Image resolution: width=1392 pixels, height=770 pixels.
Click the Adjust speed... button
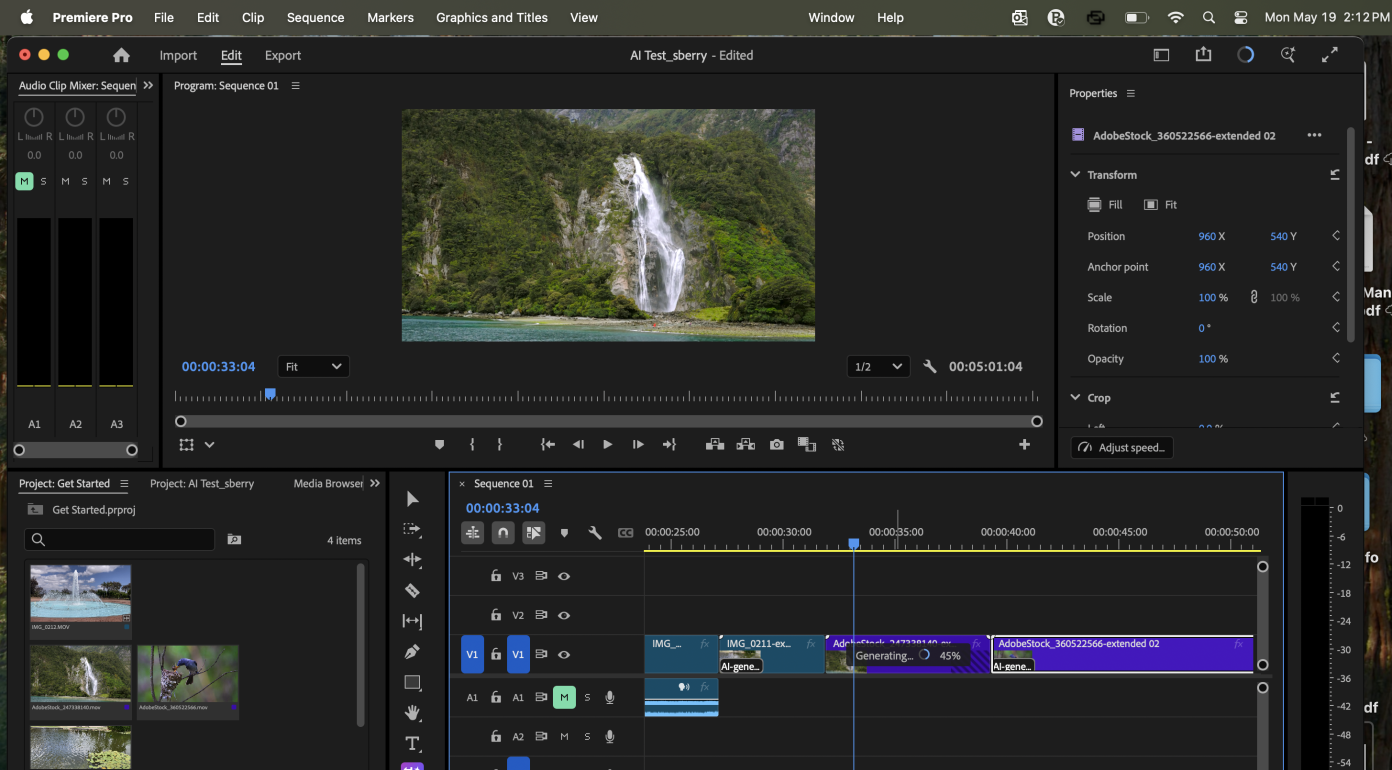pyautogui.click(x=1121, y=448)
